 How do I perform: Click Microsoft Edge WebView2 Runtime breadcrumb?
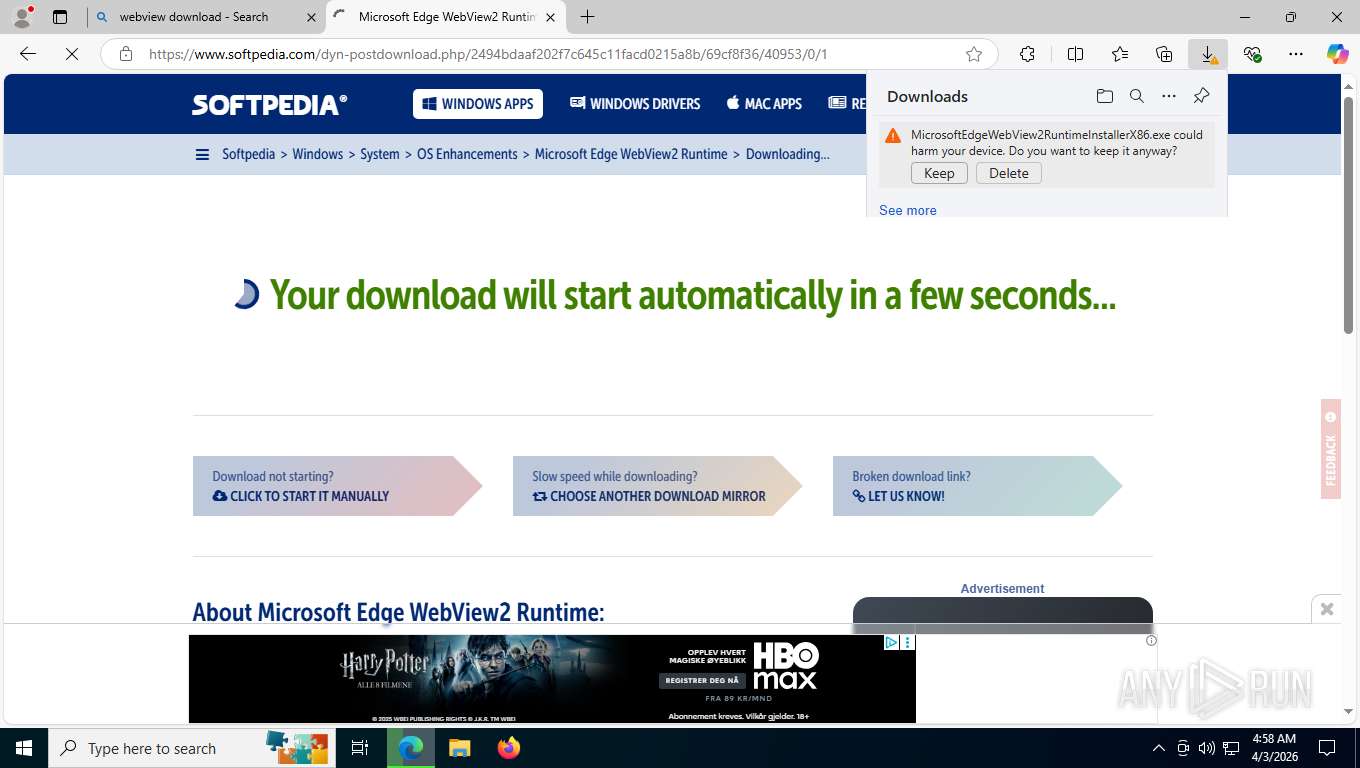[631, 154]
